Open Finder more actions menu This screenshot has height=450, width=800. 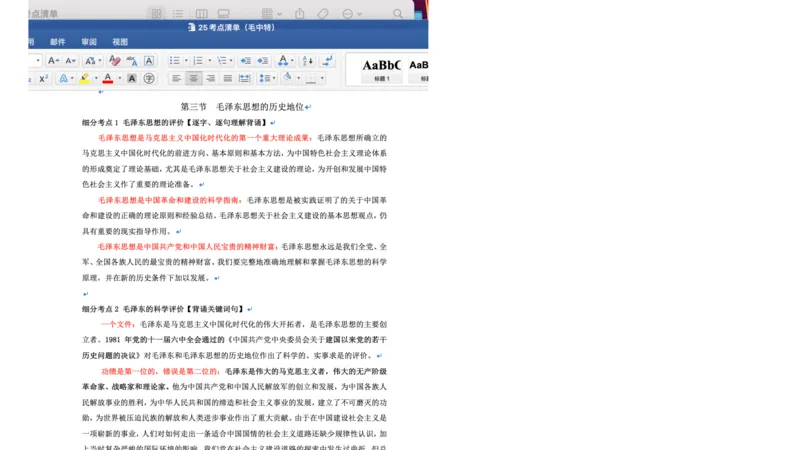click(x=352, y=14)
